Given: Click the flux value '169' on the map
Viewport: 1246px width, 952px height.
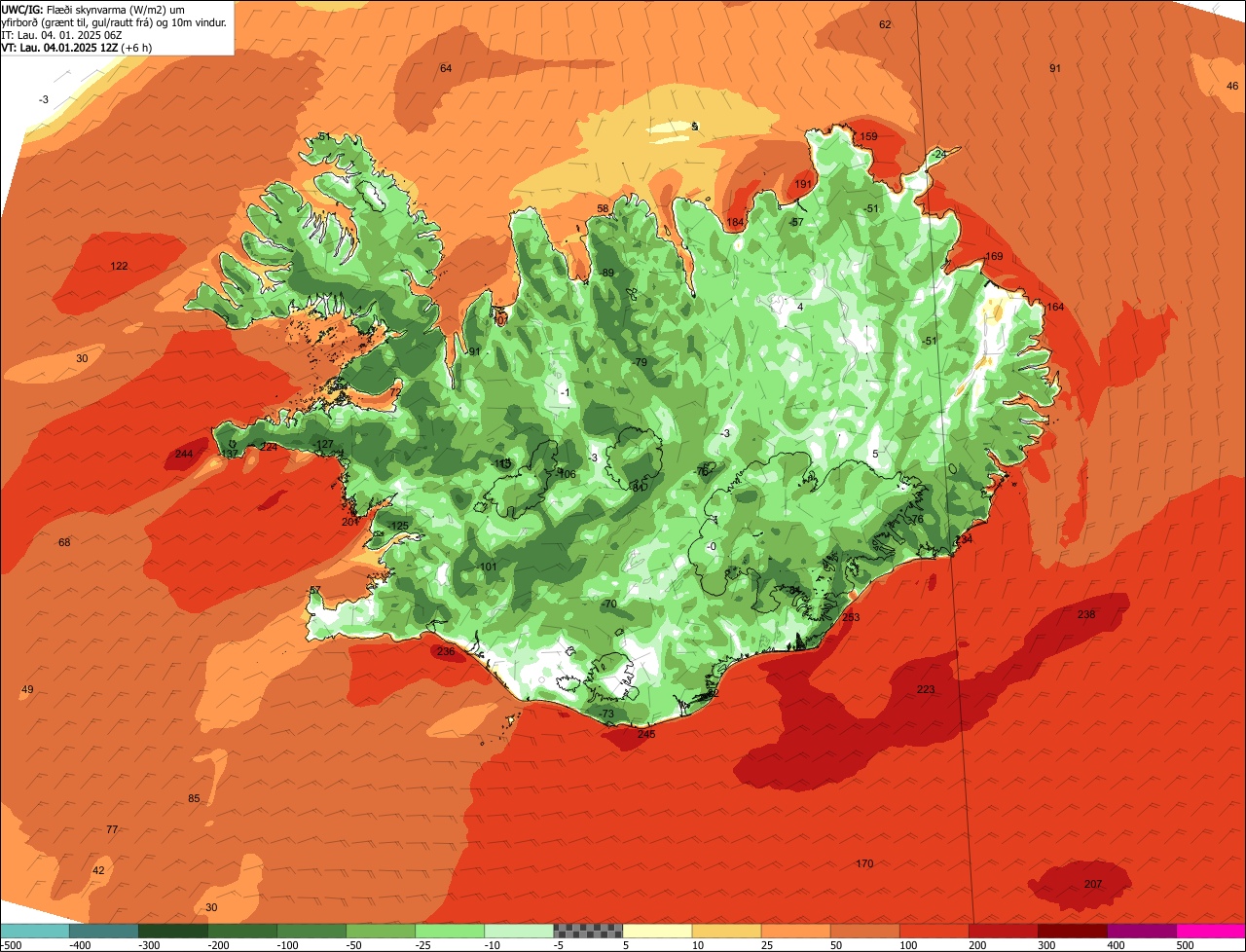Looking at the screenshot, I should coord(994,256).
